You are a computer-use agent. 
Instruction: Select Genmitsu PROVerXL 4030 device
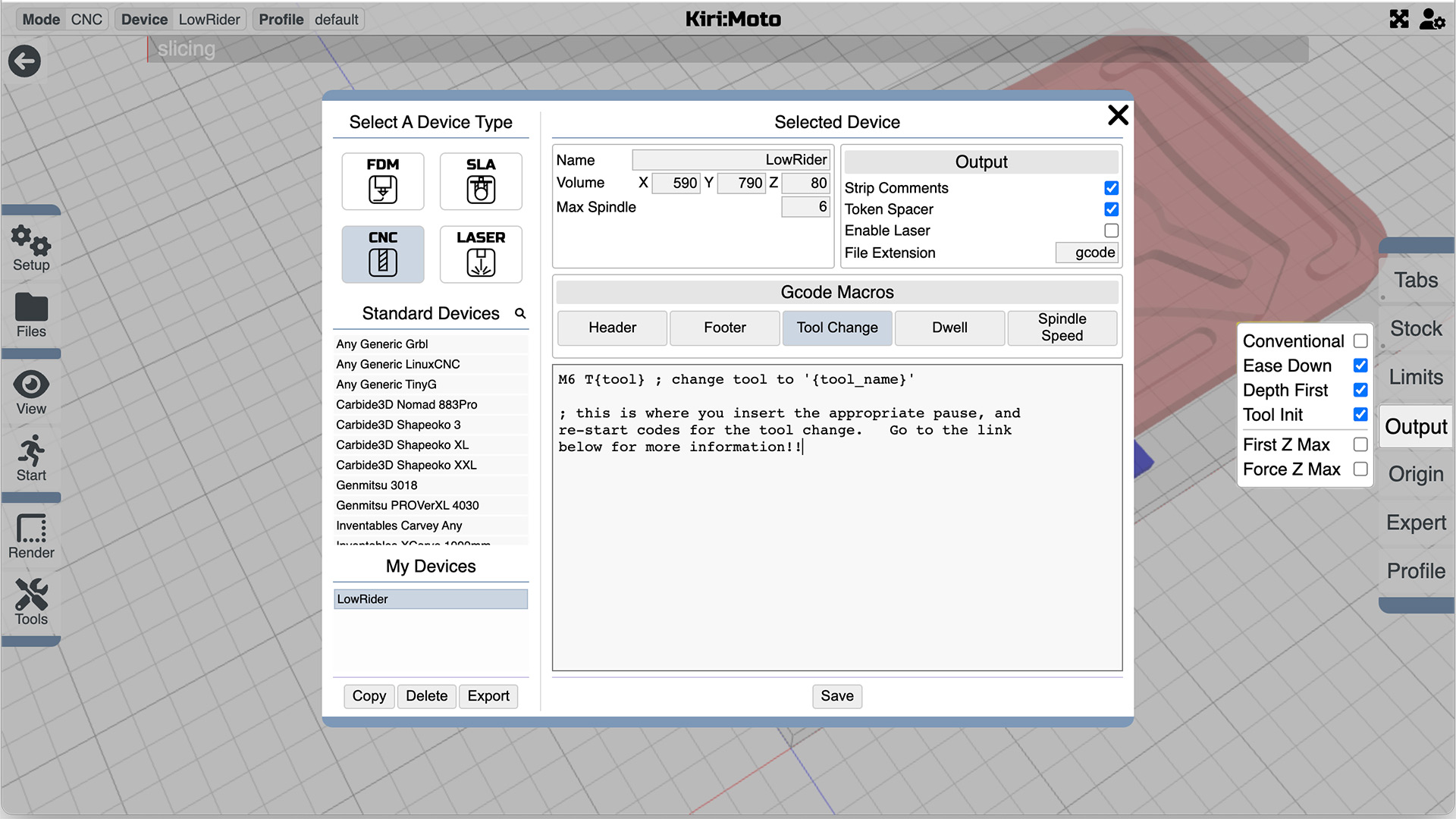coord(431,505)
